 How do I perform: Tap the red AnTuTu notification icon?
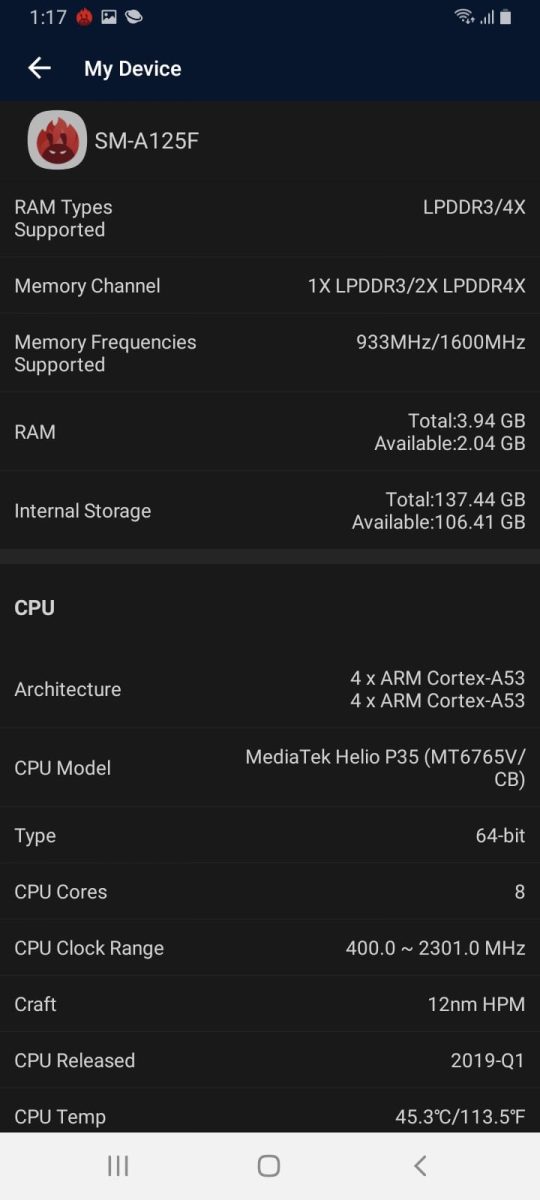84,17
